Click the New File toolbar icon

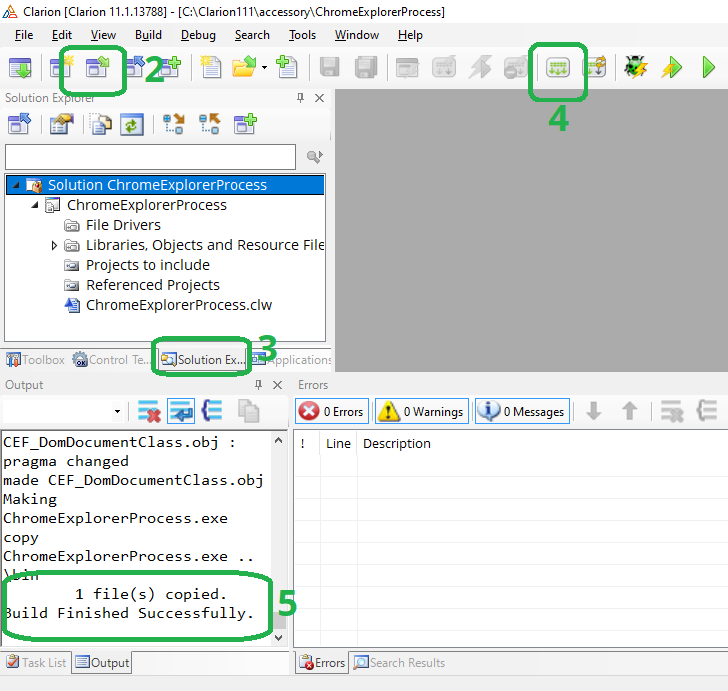[210, 68]
